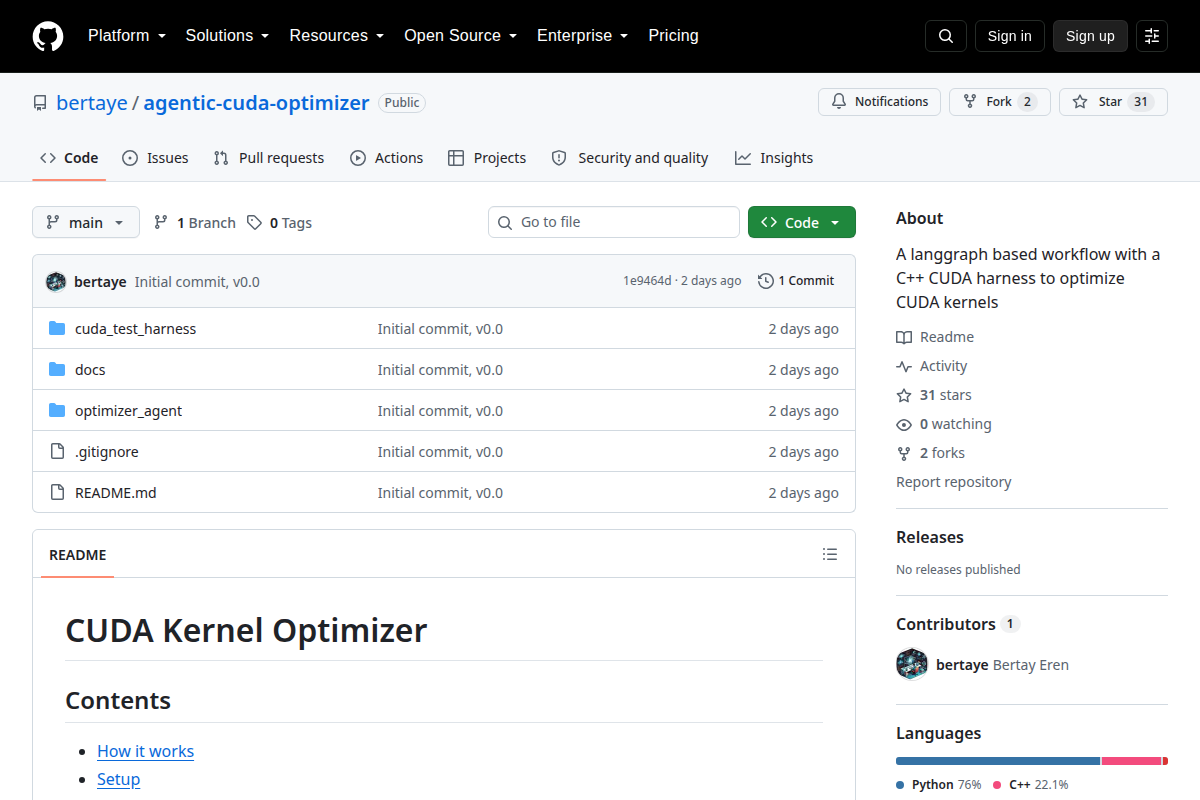The image size is (1200, 800).
Task: Click the tag icon beside 0 Tags
Action: [x=255, y=222]
